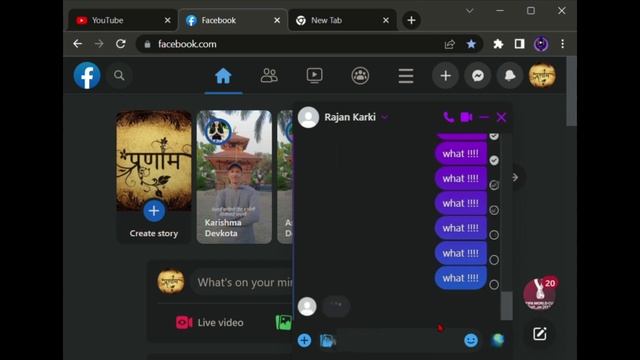Click the Create story label
The width and height of the screenshot is (640, 360).
pyautogui.click(x=154, y=233)
